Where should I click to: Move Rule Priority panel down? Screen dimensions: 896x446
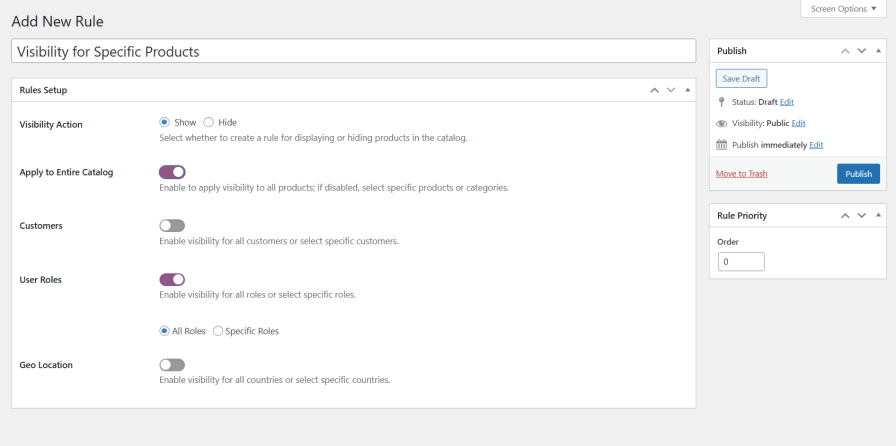click(x=862, y=215)
